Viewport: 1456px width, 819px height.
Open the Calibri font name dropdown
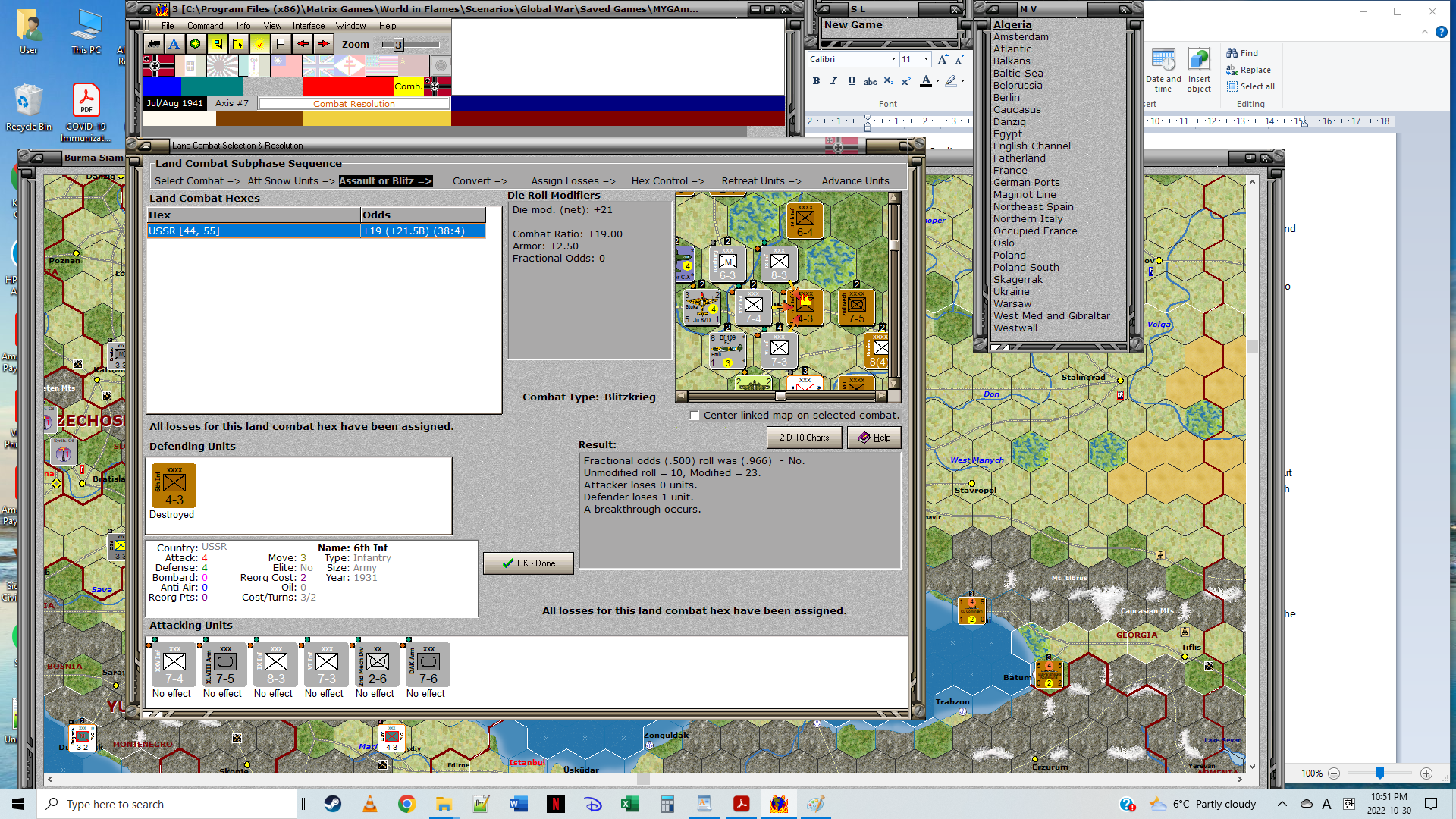(x=893, y=59)
